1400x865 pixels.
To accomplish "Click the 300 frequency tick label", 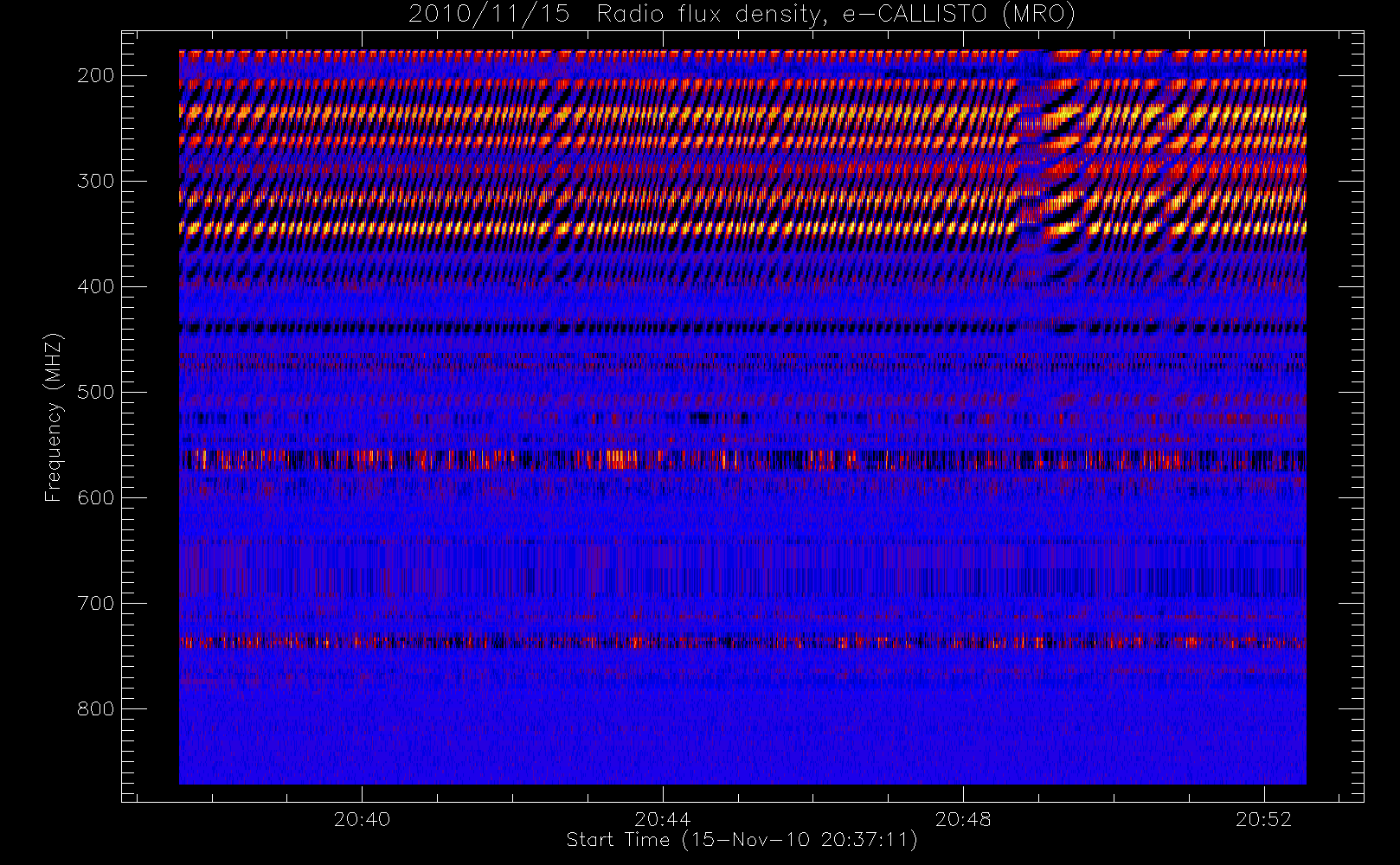I will point(96,181).
